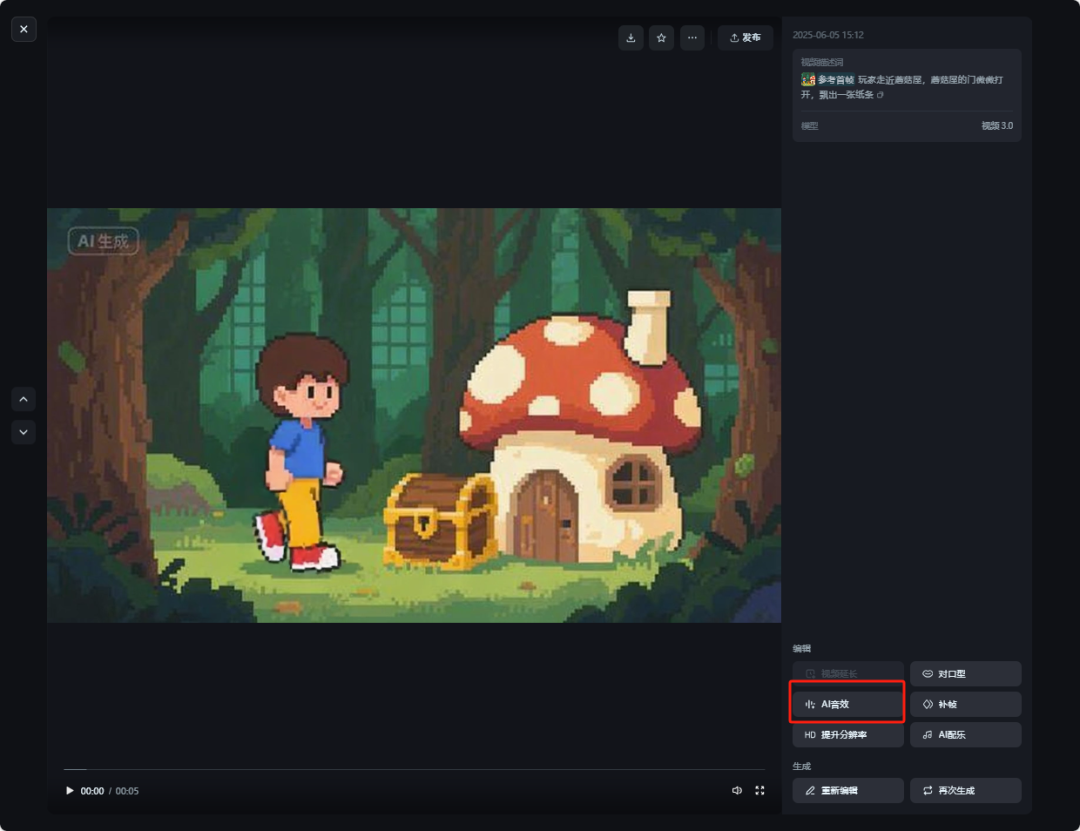Go to next video with down chevron
The height and width of the screenshot is (831, 1080).
(24, 432)
